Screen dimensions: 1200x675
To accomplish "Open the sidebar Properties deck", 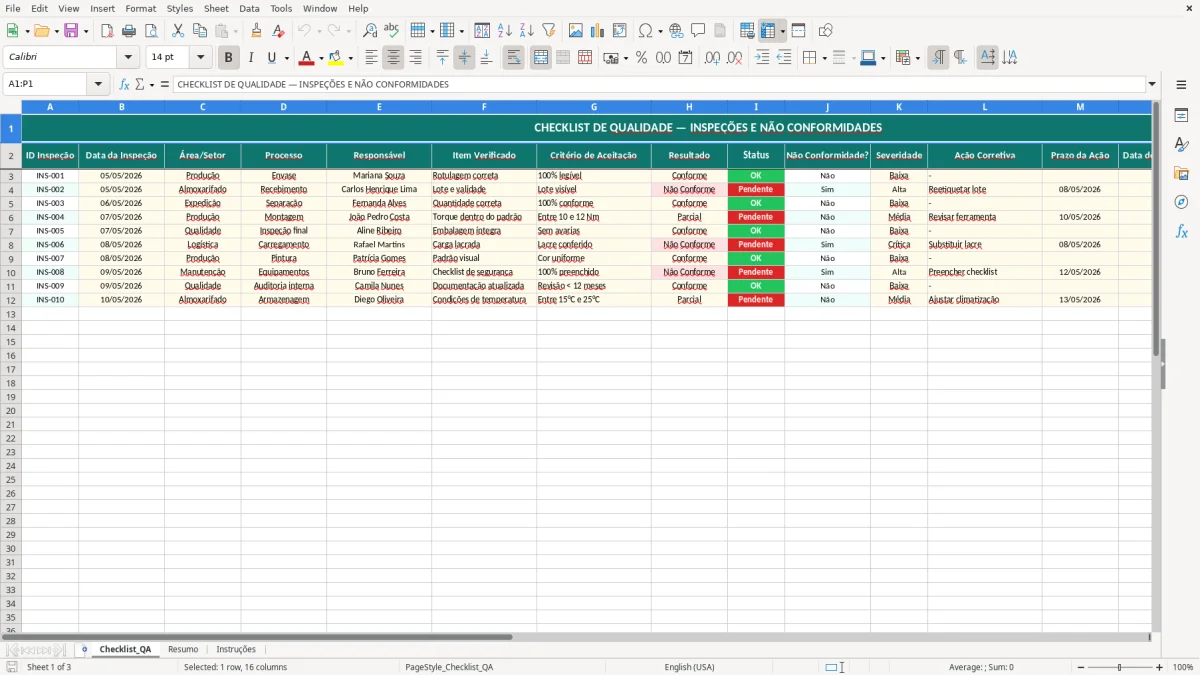I will (x=1181, y=116).
